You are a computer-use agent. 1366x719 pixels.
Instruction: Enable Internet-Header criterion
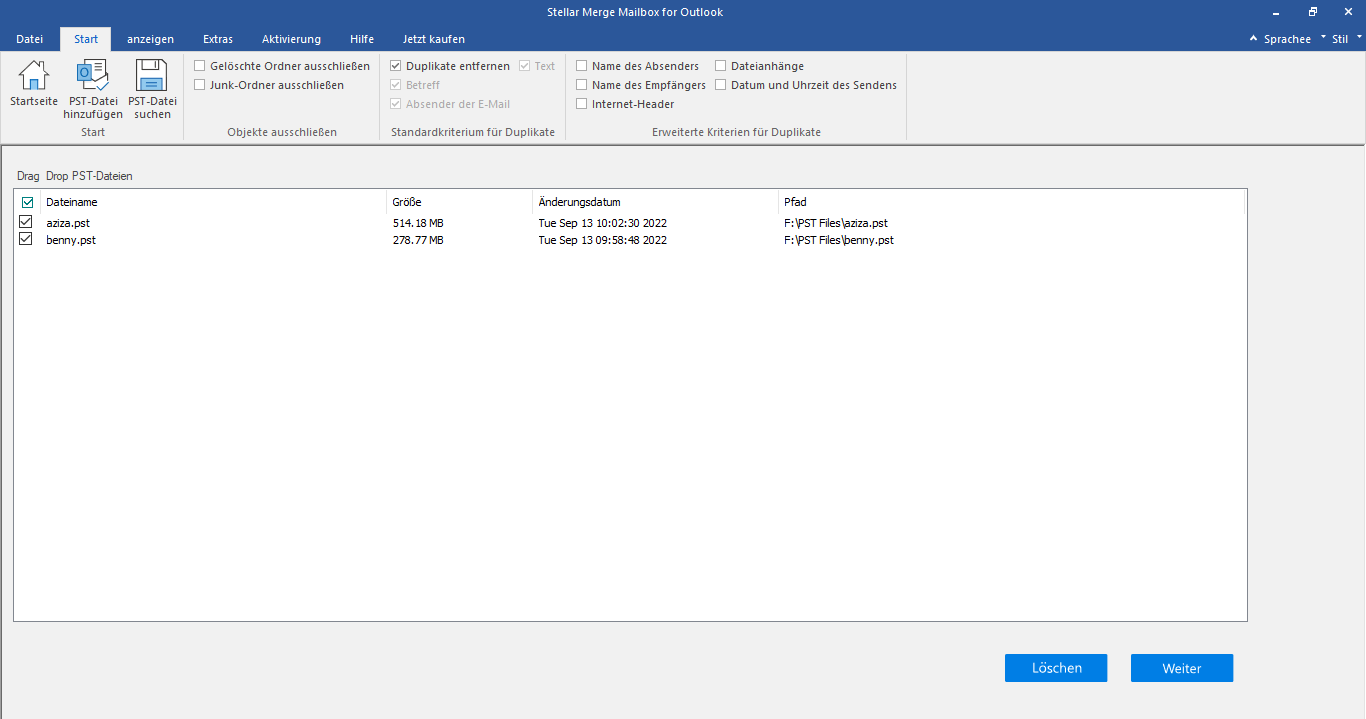(582, 104)
